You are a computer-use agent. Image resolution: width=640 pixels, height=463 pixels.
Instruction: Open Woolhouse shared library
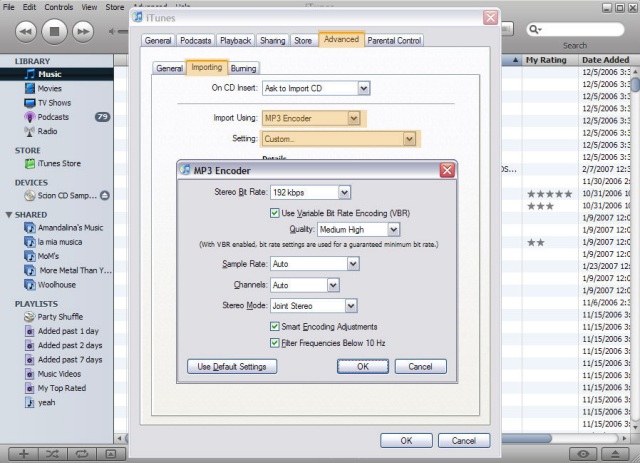coord(57,285)
